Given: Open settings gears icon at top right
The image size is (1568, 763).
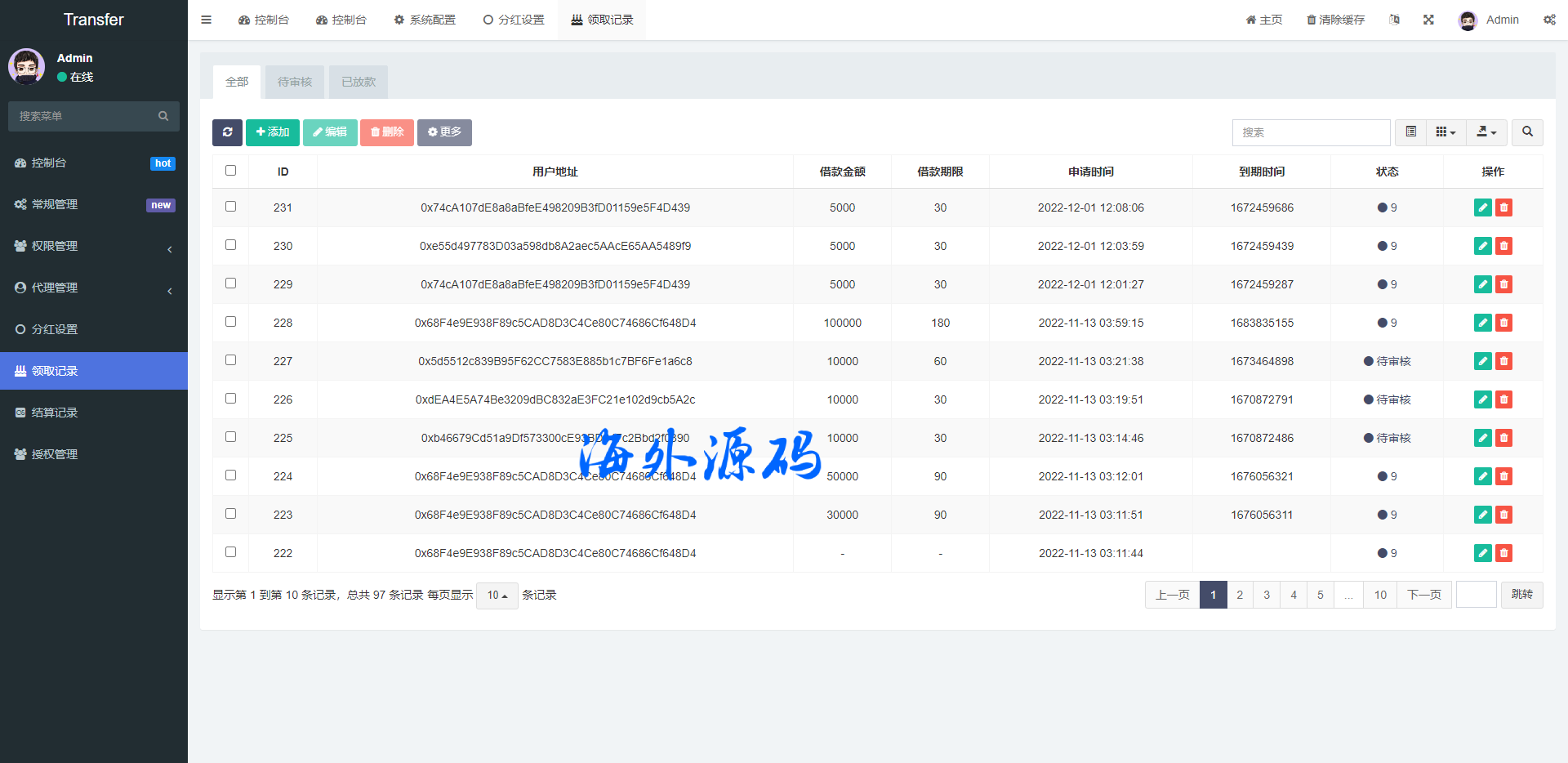Looking at the screenshot, I should [x=1549, y=20].
